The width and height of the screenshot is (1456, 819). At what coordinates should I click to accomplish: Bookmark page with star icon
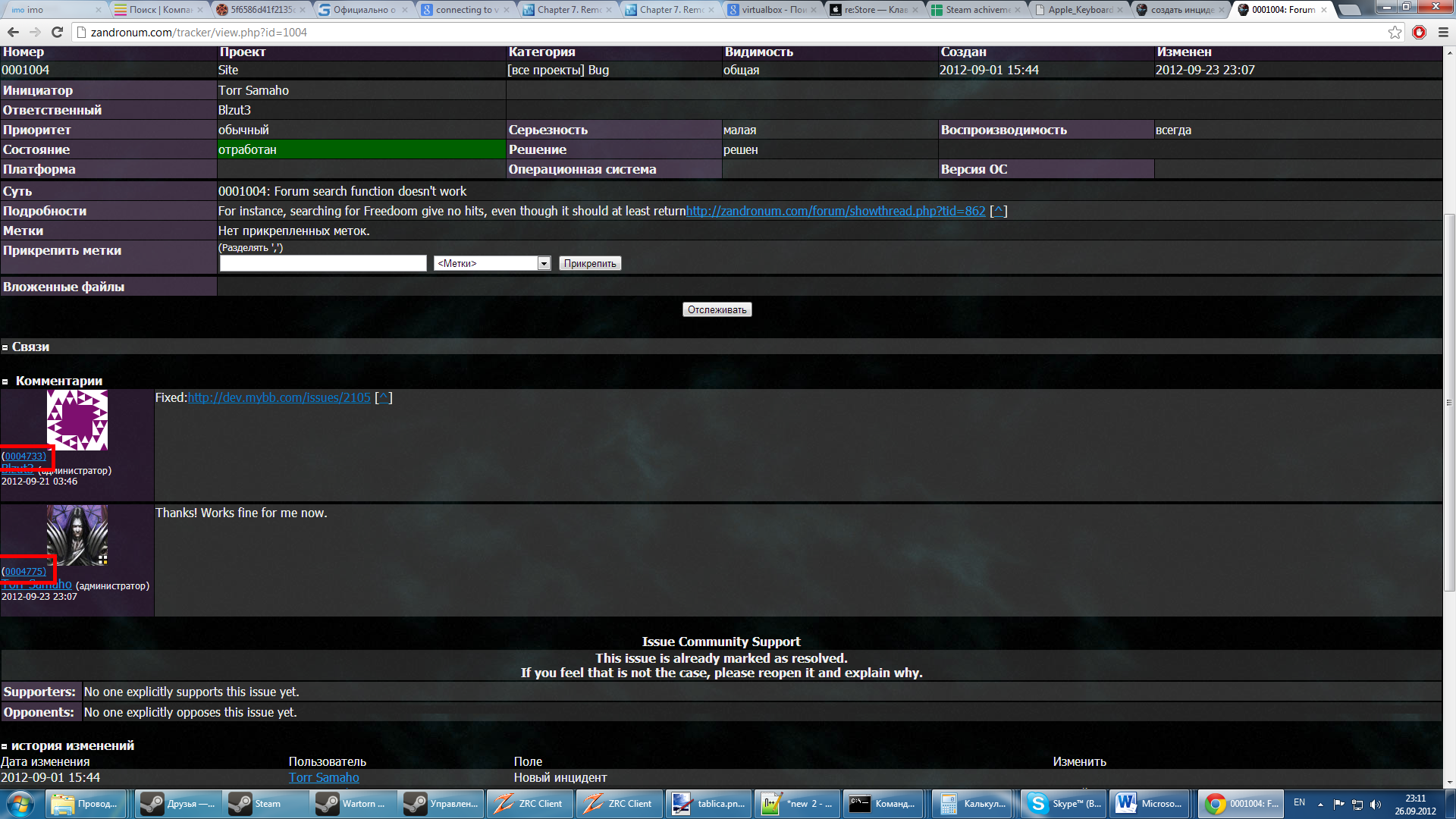coord(1395,32)
